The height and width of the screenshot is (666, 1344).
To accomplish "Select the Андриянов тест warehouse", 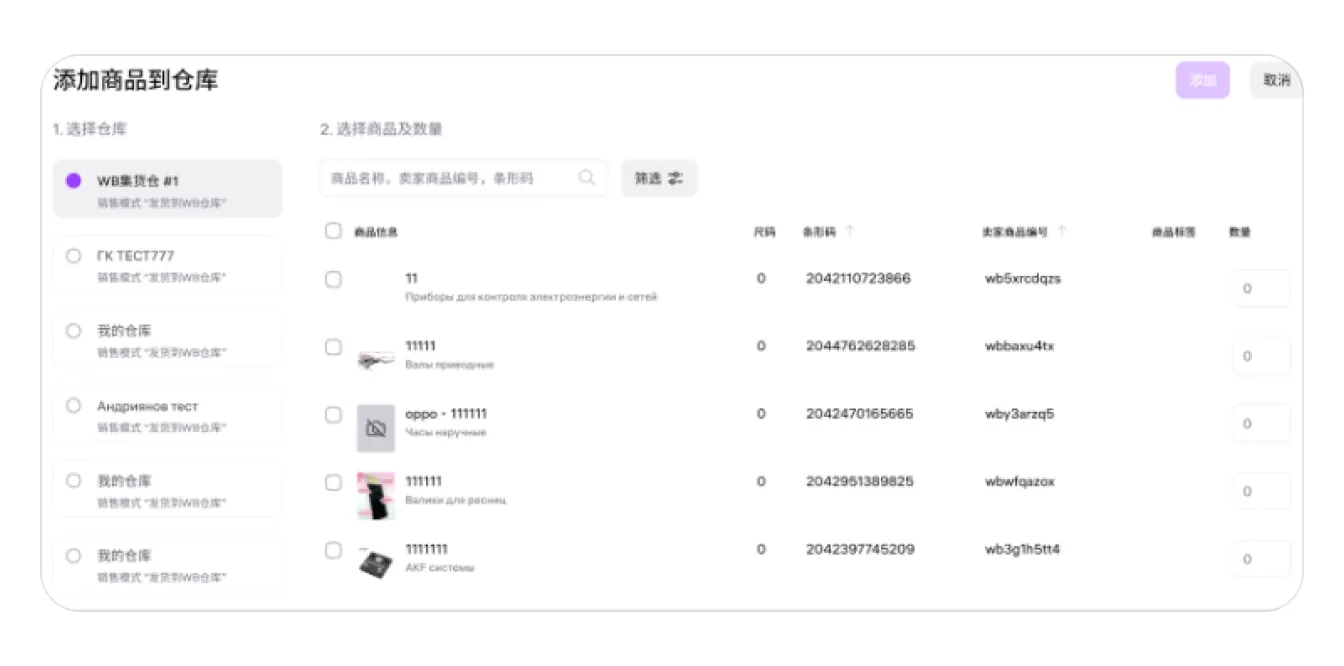I will [x=73, y=406].
